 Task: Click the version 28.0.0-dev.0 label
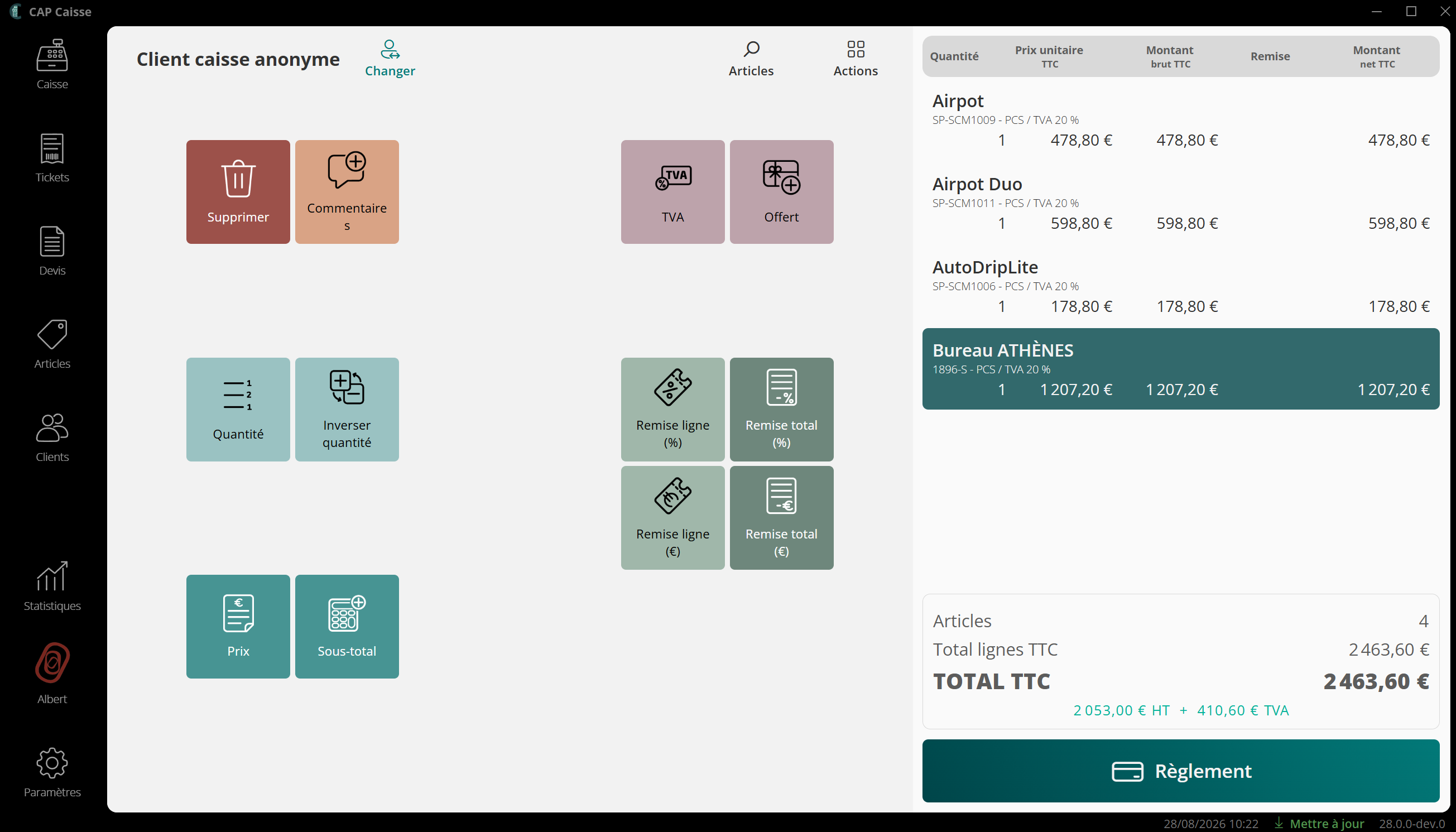[x=1411, y=824]
